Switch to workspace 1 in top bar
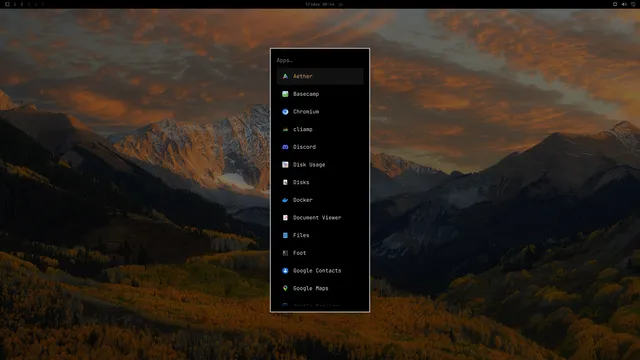The image size is (640, 360). (x=15, y=4)
